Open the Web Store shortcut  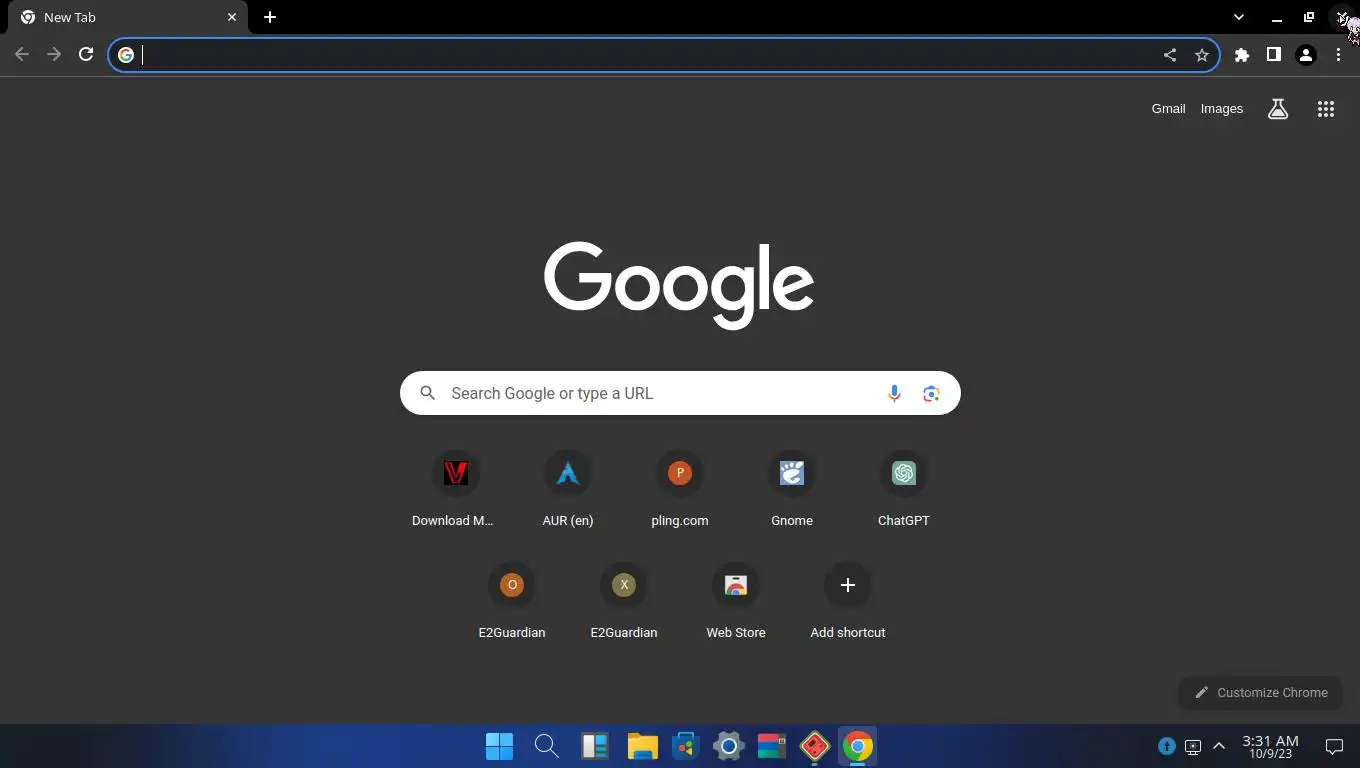coord(735,602)
